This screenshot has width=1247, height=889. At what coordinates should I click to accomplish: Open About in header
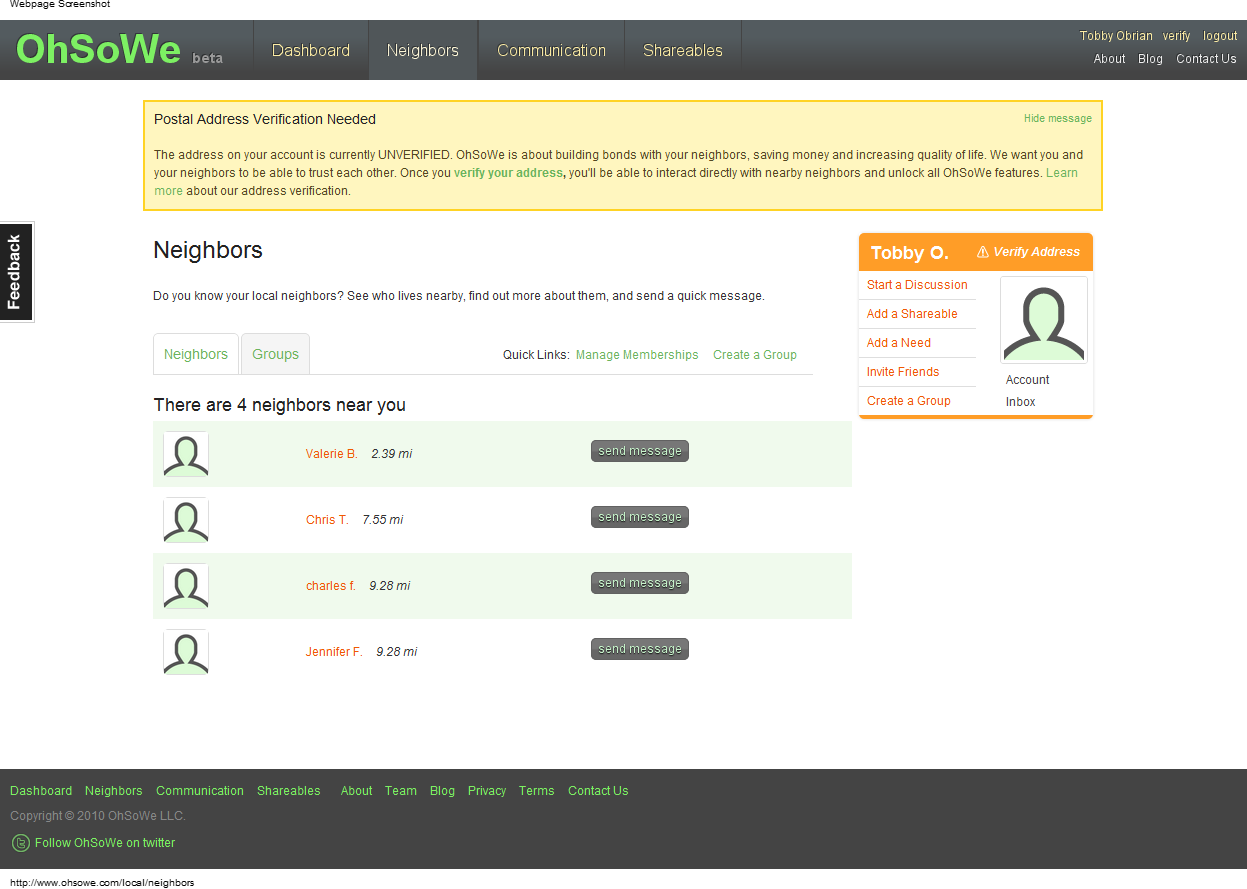pos(1109,59)
